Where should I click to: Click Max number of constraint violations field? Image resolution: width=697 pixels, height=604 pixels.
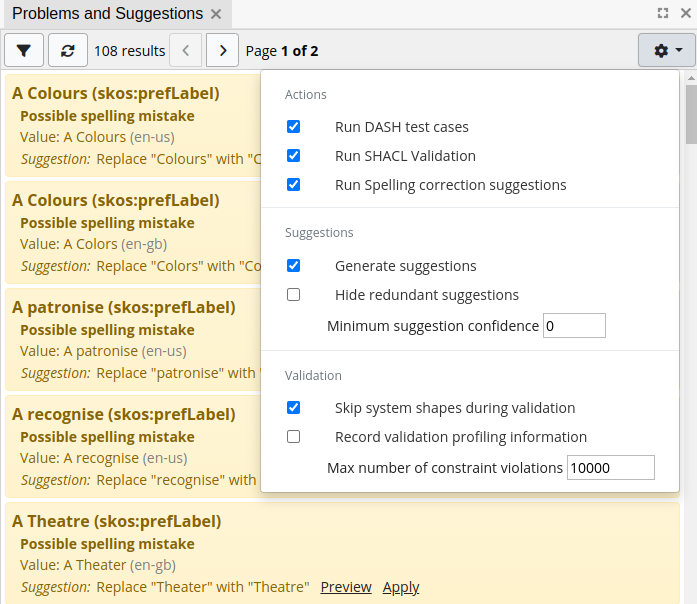click(610, 468)
